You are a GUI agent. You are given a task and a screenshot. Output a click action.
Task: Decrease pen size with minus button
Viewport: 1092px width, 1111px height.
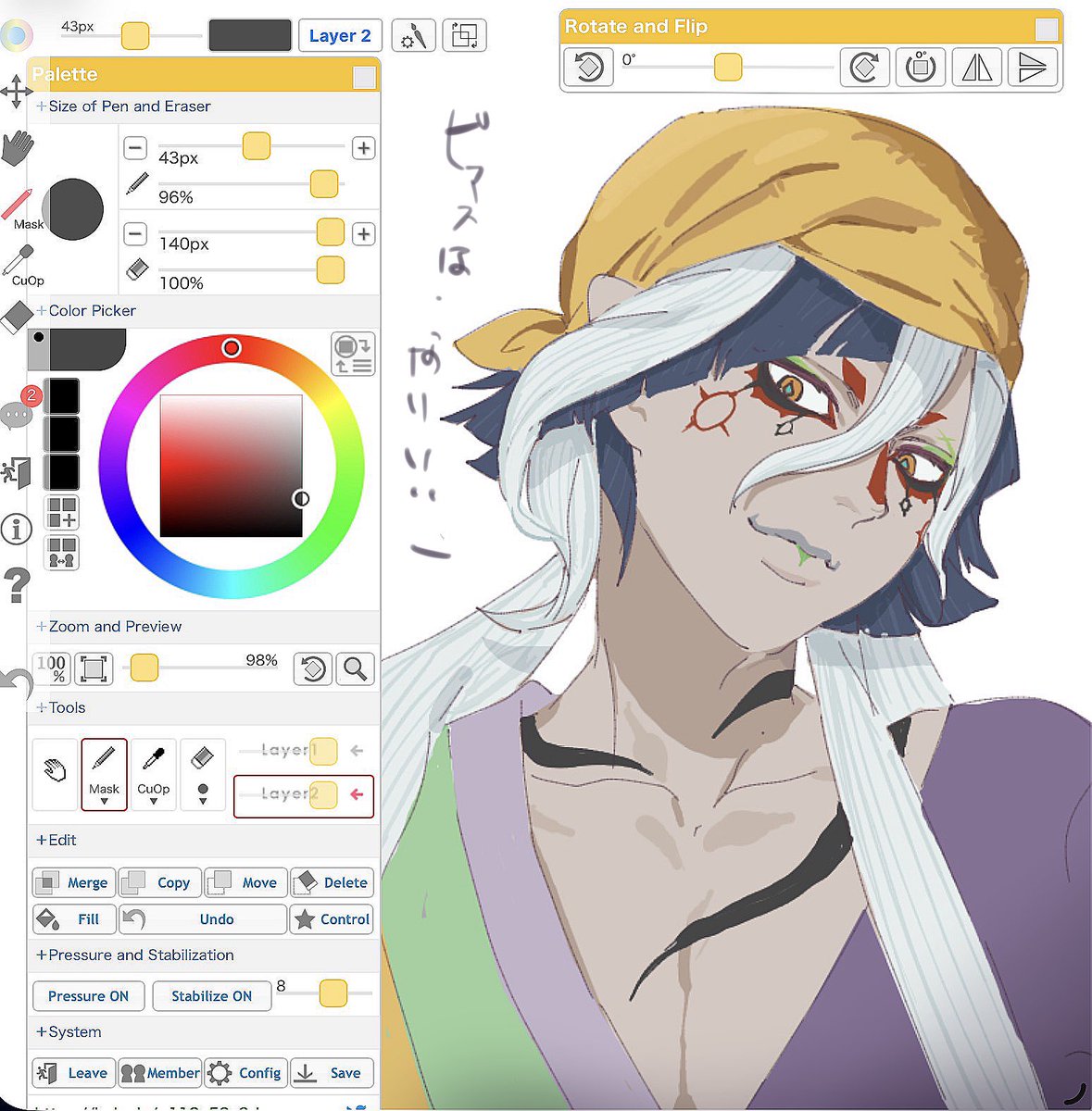(135, 148)
